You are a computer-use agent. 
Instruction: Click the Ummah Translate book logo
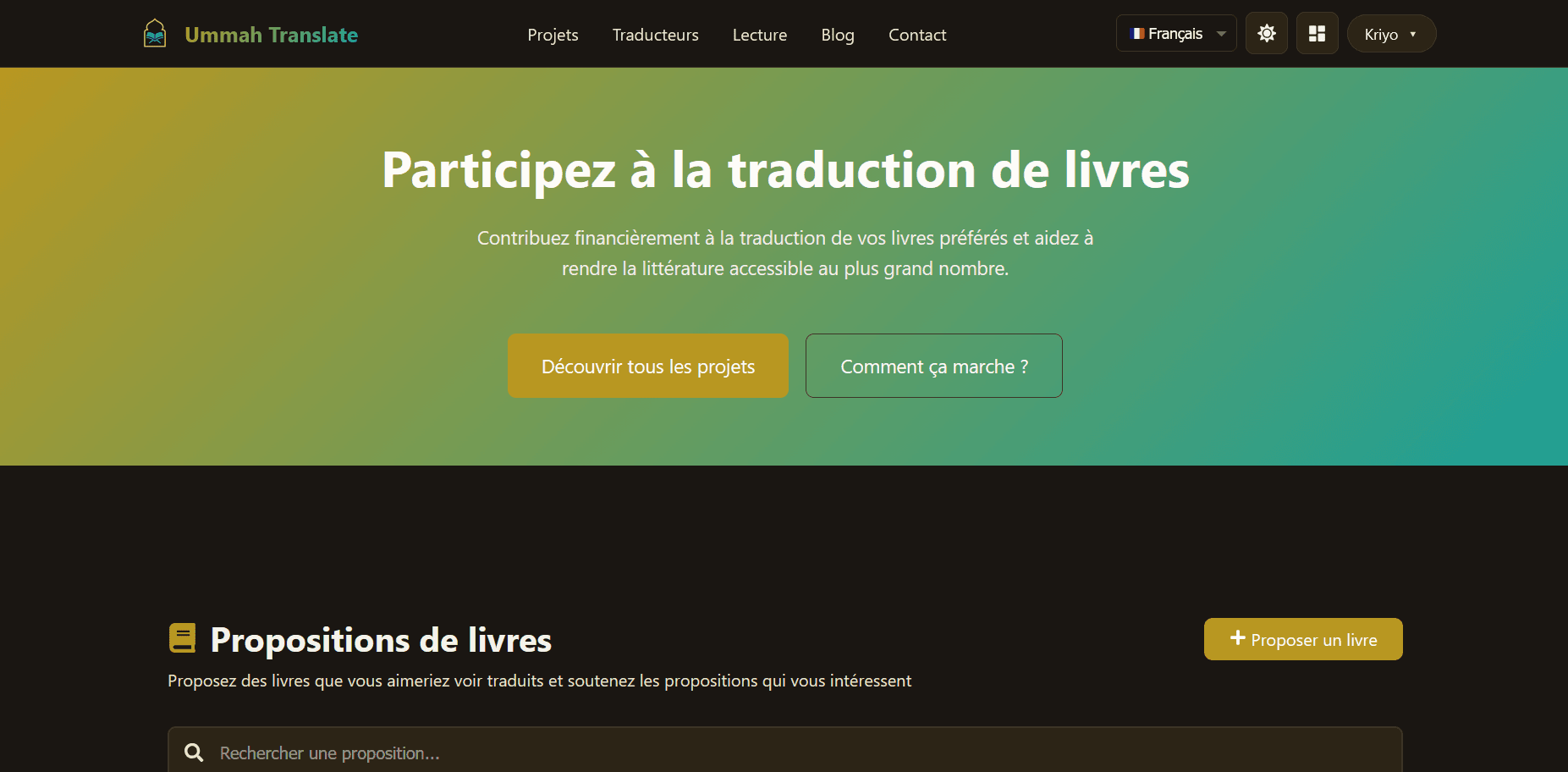point(155,33)
